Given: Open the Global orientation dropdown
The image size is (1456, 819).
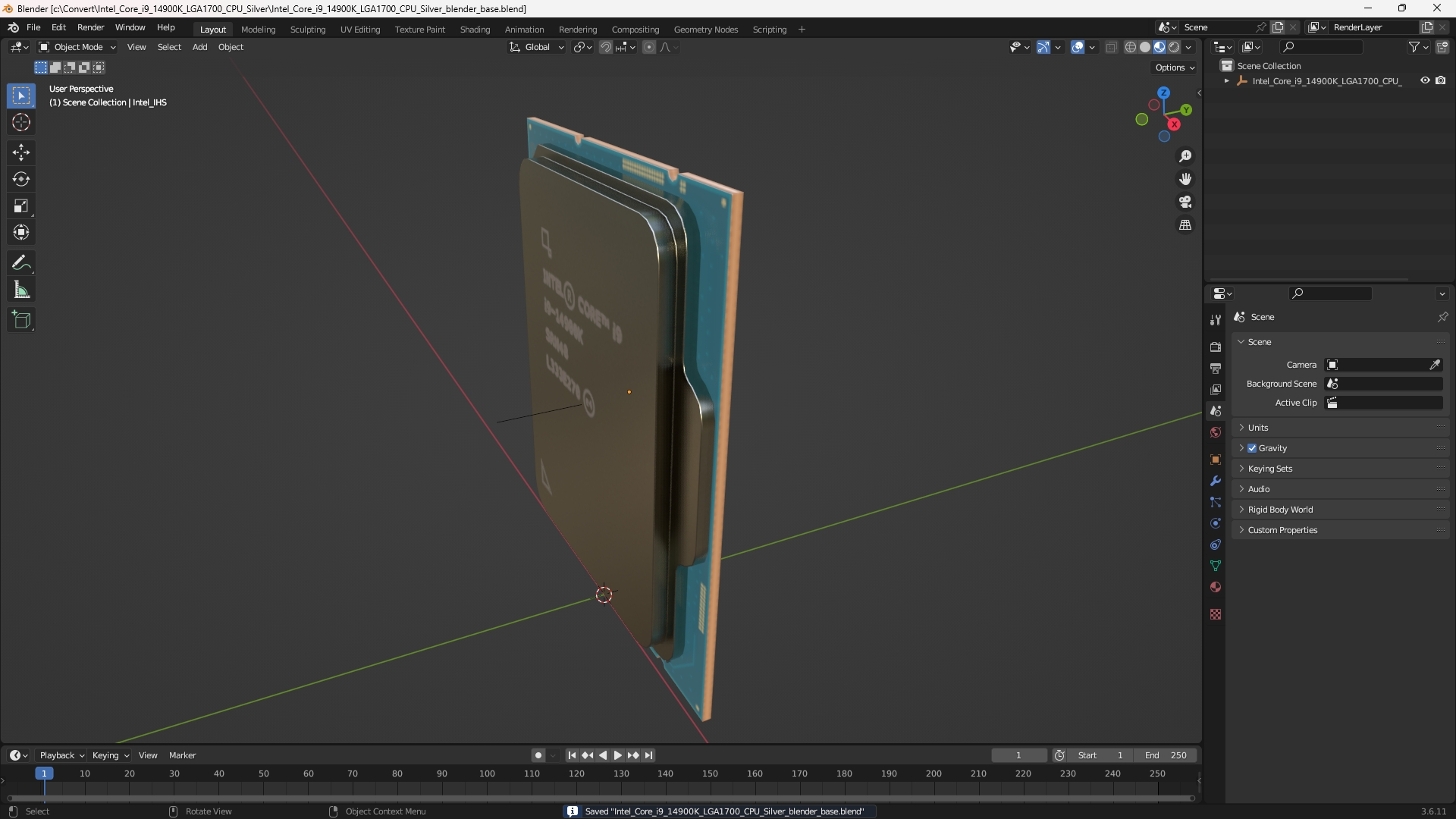Looking at the screenshot, I should (x=537, y=47).
